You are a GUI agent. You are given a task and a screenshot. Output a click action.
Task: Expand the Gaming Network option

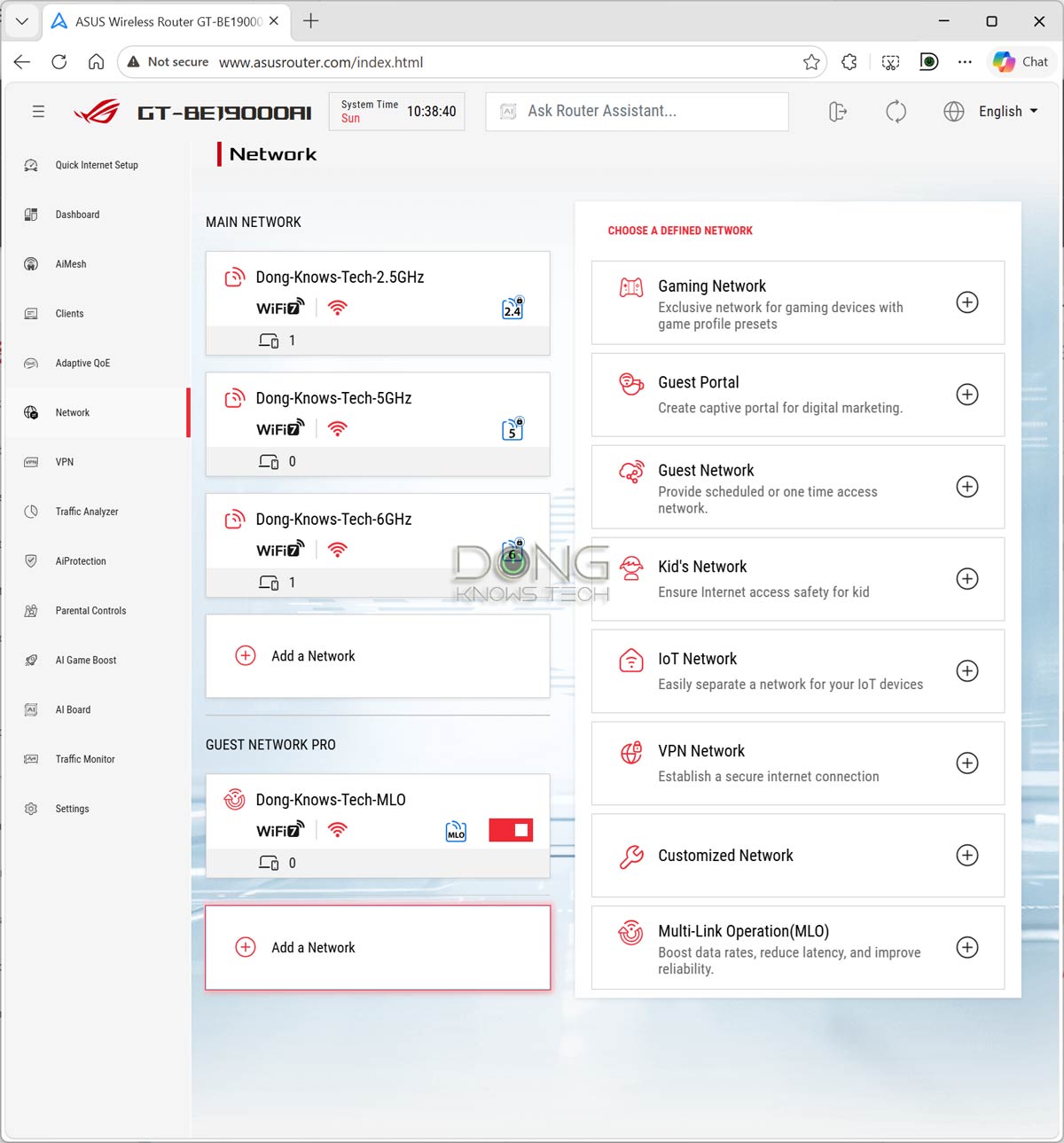(966, 302)
